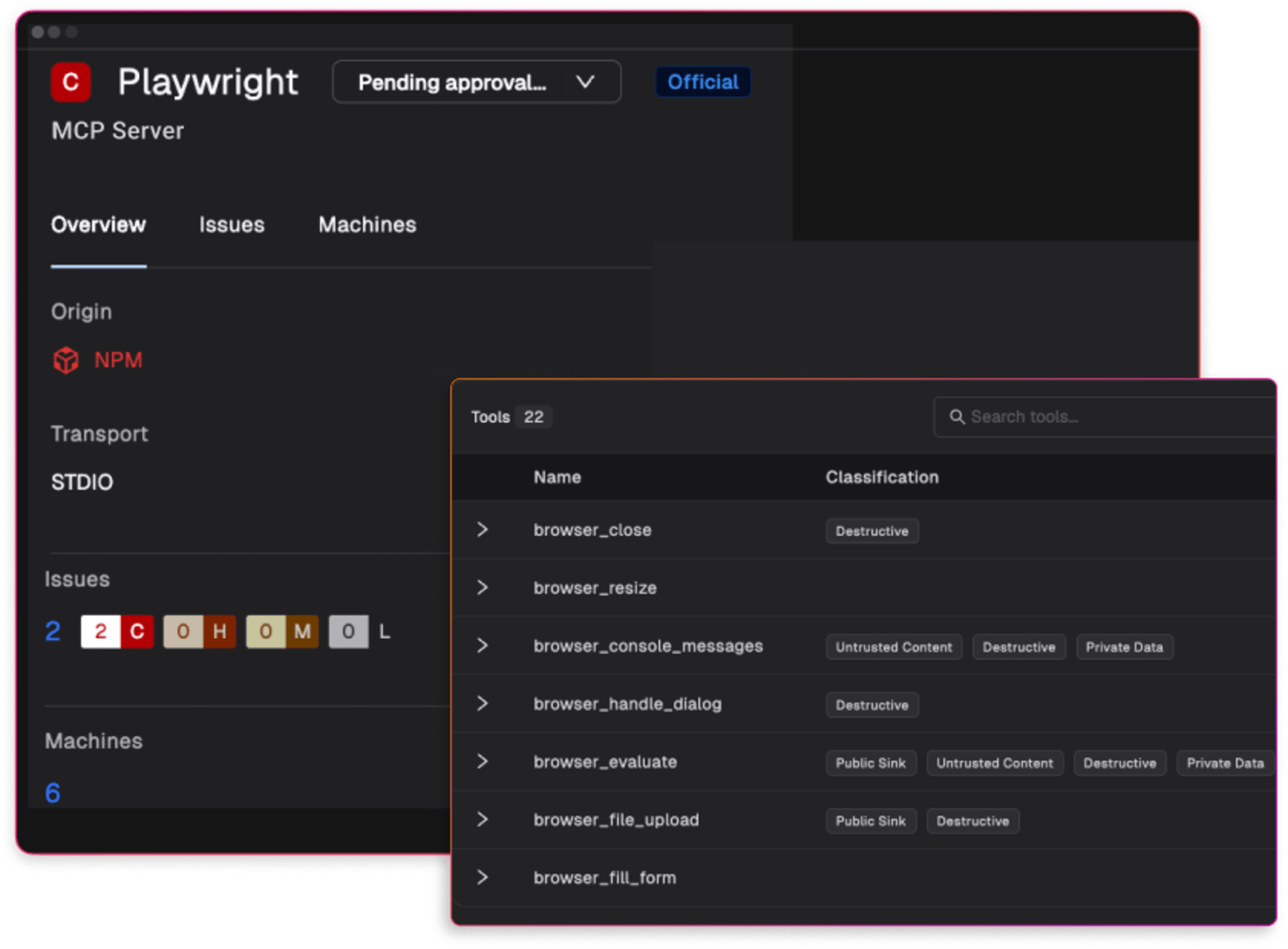This screenshot has height=949, width=1288.
Task: Expand the browser_close tool row
Action: [x=482, y=530]
